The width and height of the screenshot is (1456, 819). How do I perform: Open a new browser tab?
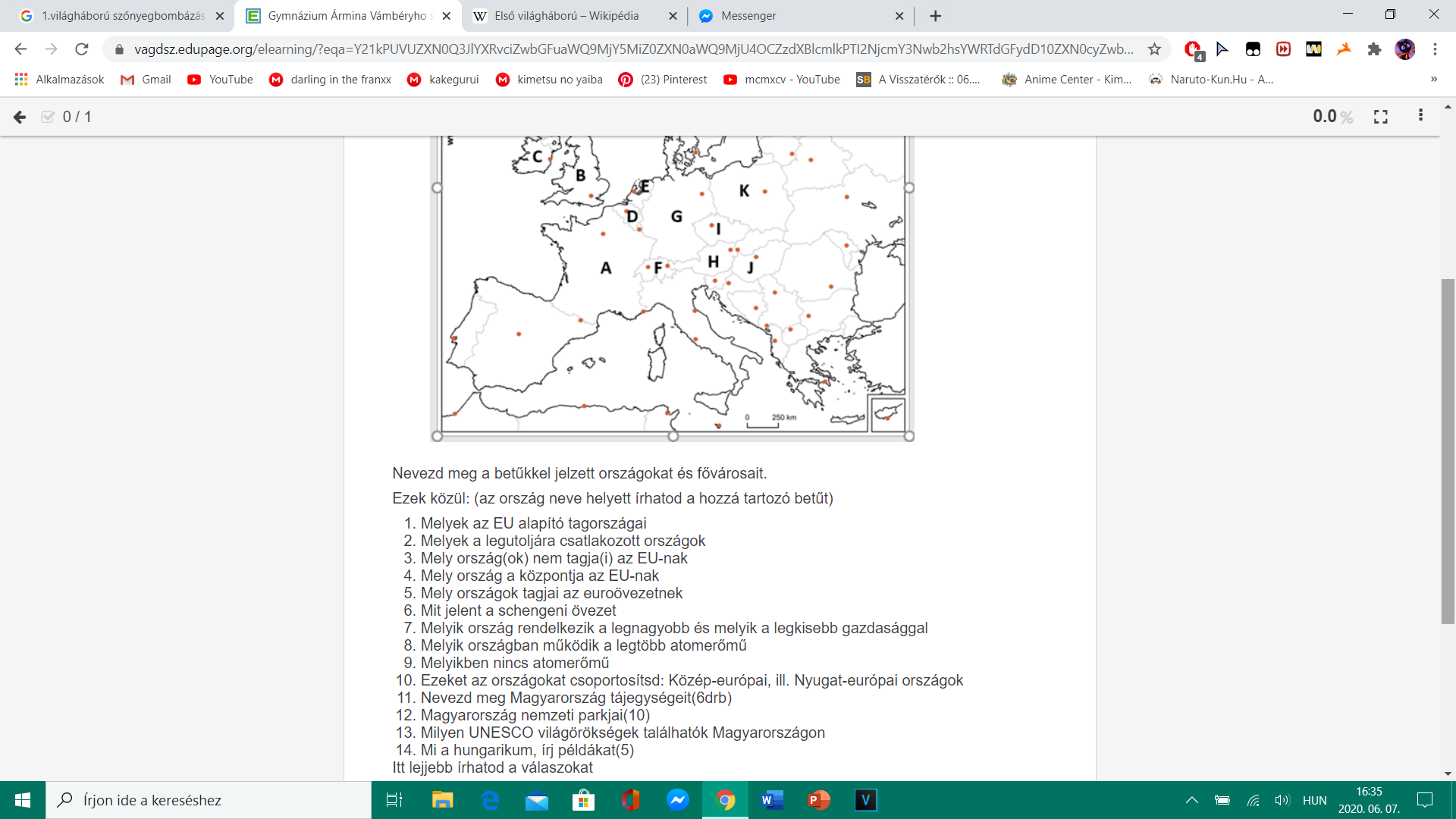pos(935,16)
